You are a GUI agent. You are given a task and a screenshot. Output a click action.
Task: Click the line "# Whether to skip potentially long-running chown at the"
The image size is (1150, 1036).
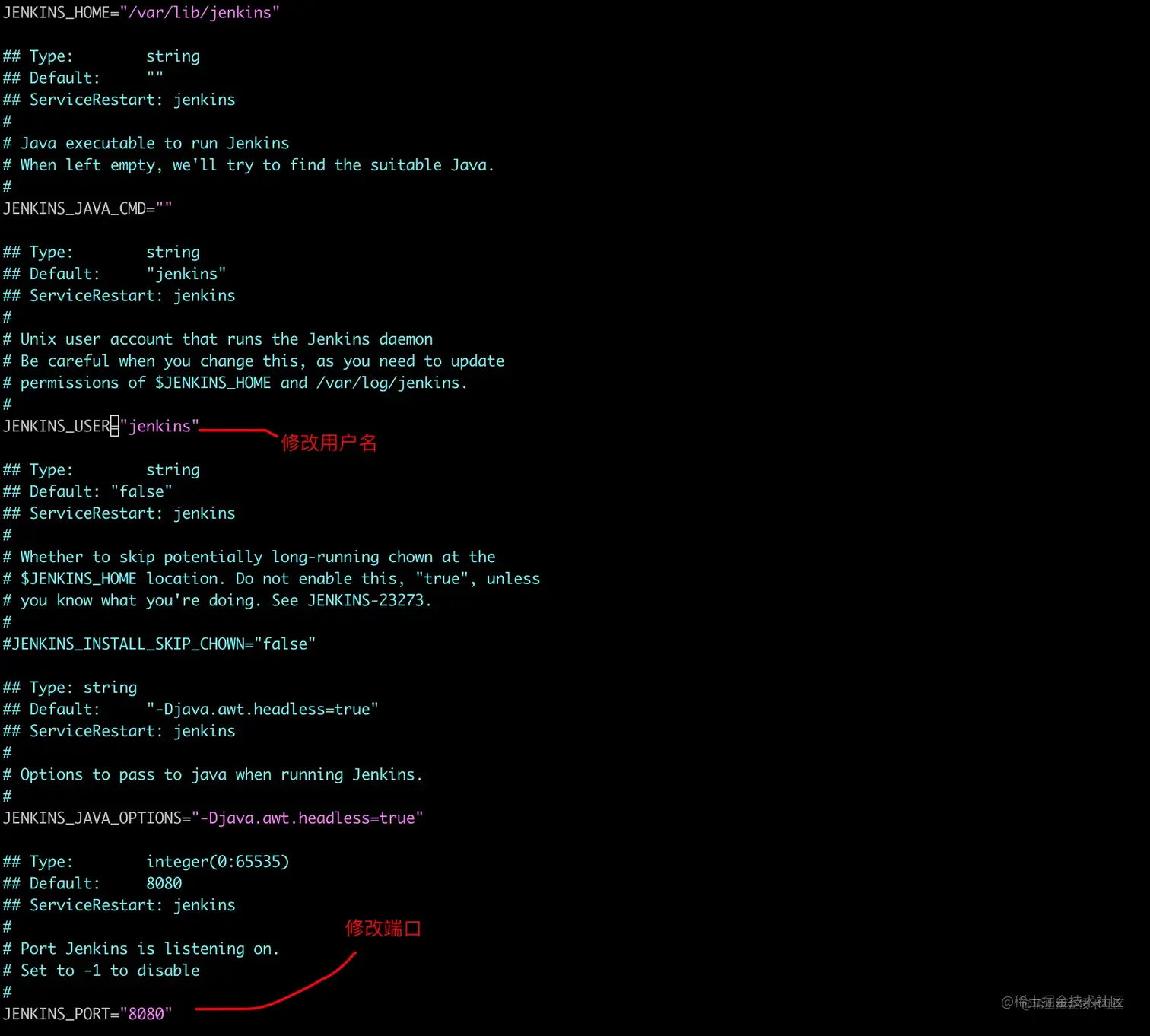pyautogui.click(x=249, y=557)
